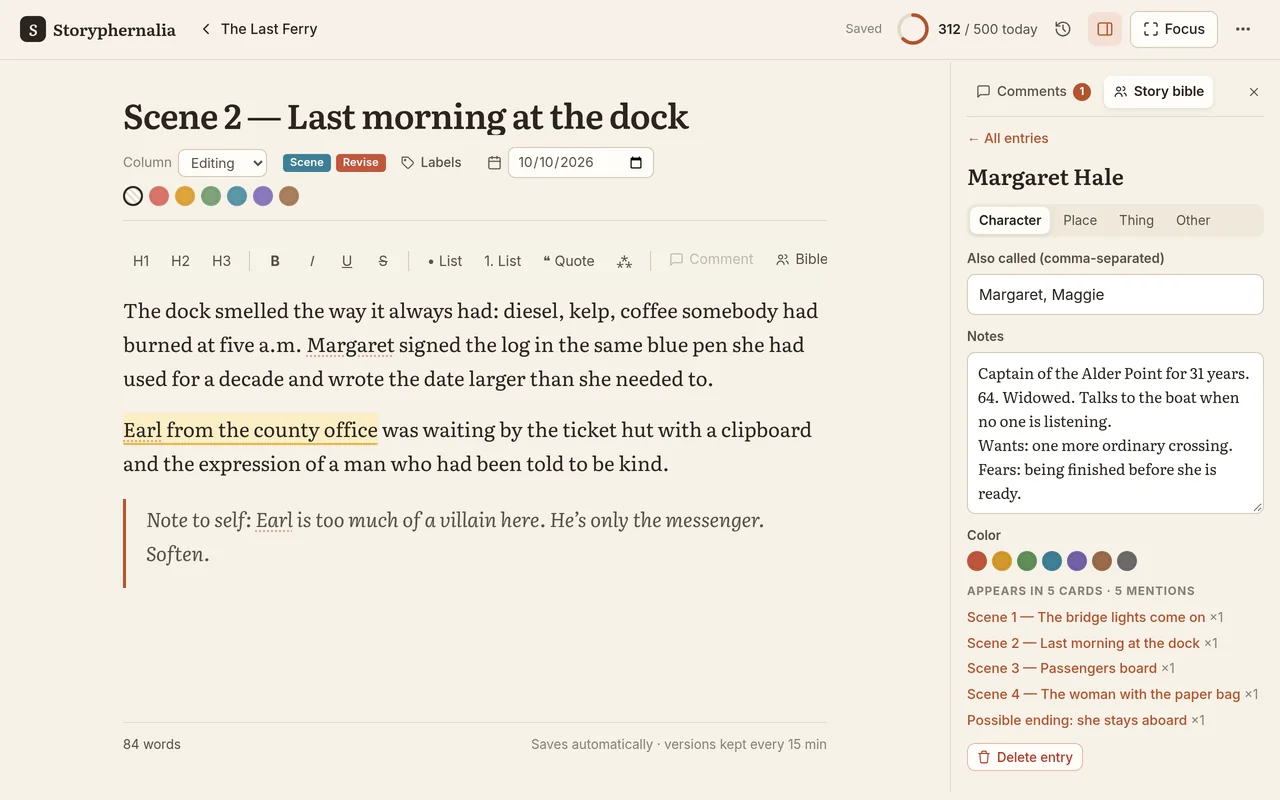Viewport: 1280px width, 800px height.
Task: Click the due date input field
Action: (x=581, y=162)
